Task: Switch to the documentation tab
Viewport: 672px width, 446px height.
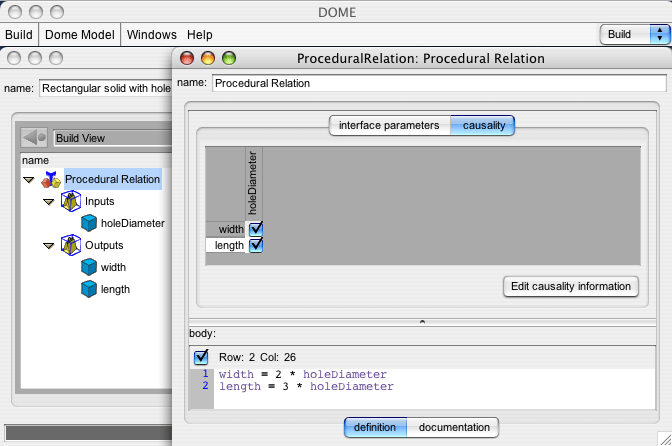Action: coord(453,427)
